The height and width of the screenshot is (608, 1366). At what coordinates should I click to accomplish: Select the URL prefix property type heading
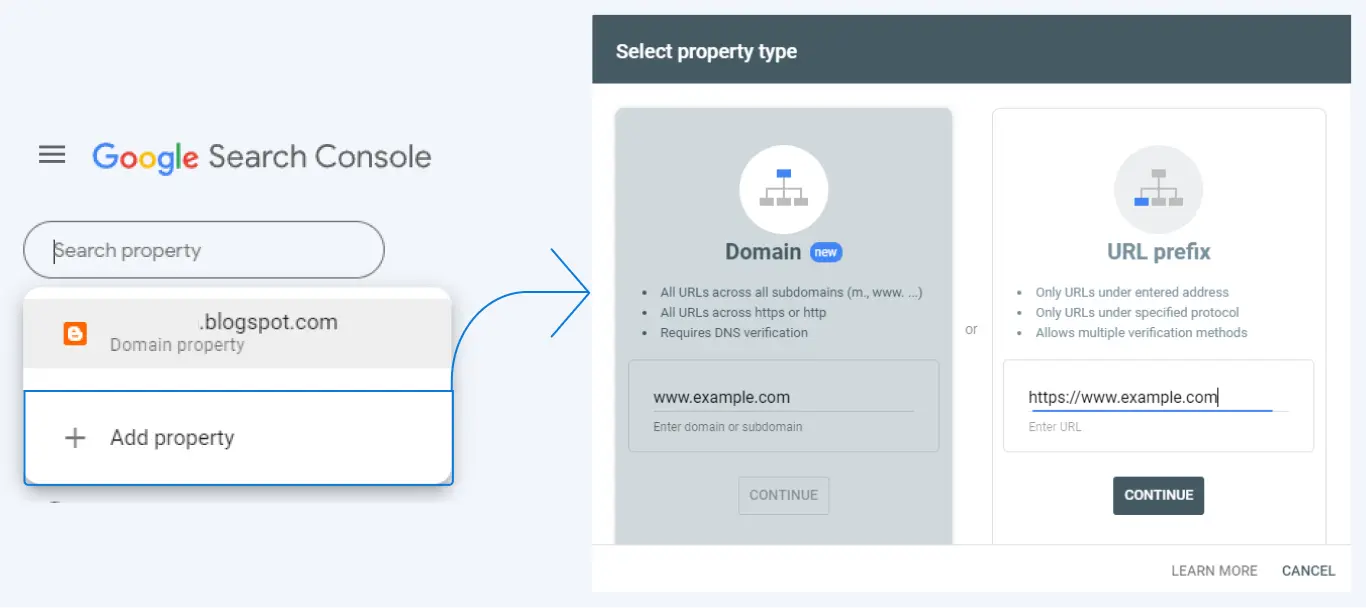pos(1158,252)
